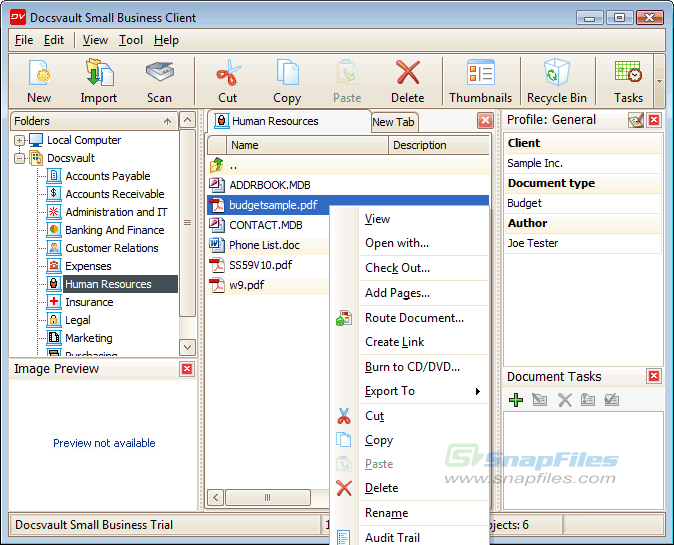This screenshot has height=545, width=674.
Task: Close the Document Tasks panel
Action: tap(654, 377)
